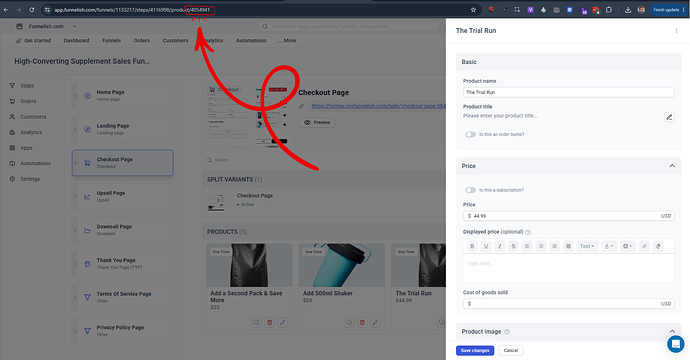Bookmark this page with the star icon
This screenshot has height=360, width=690.
click(473, 10)
